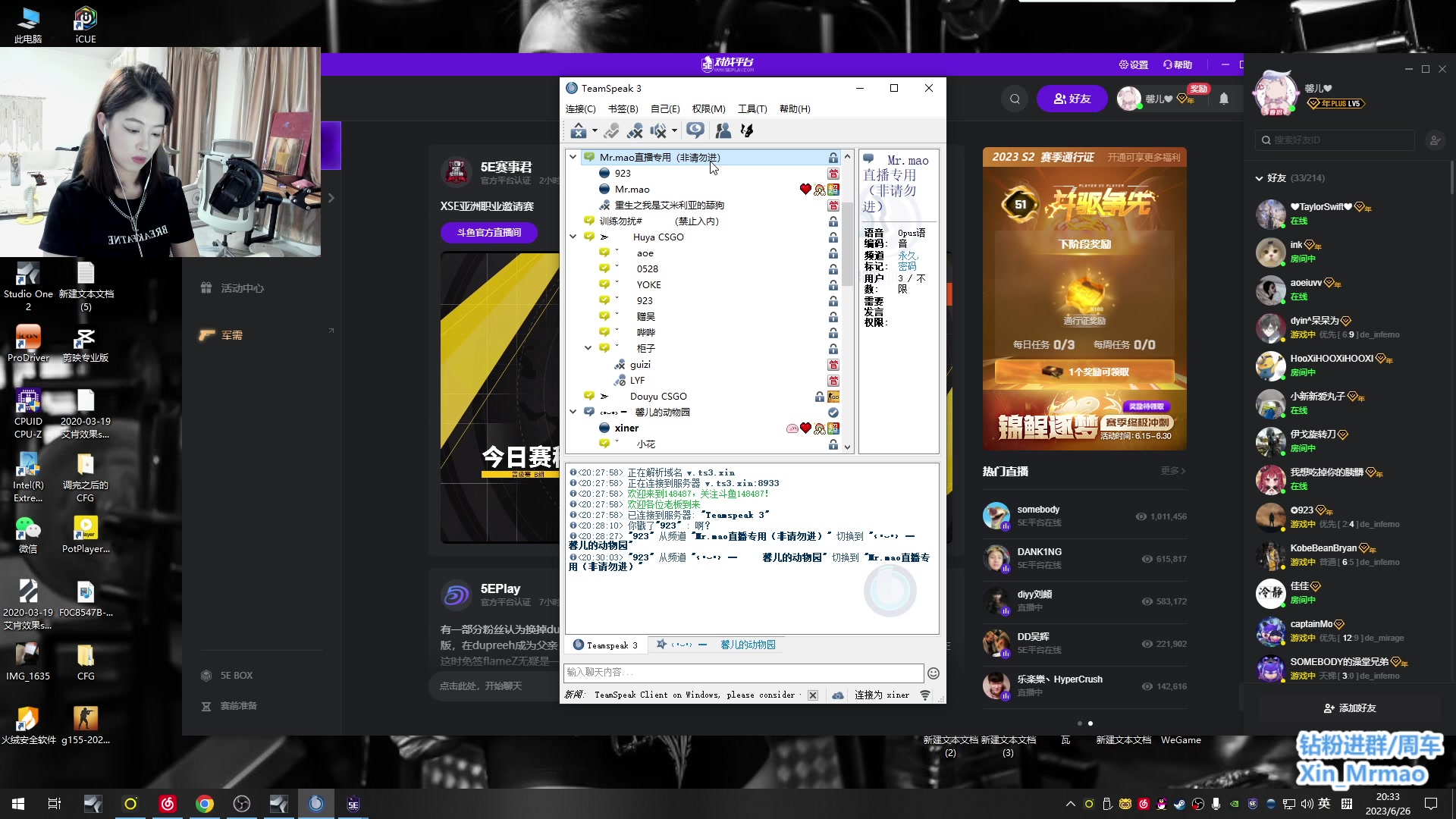Claim the 1个奖励可领取 reward button
This screenshot has width=1456, height=819.
[1084, 372]
